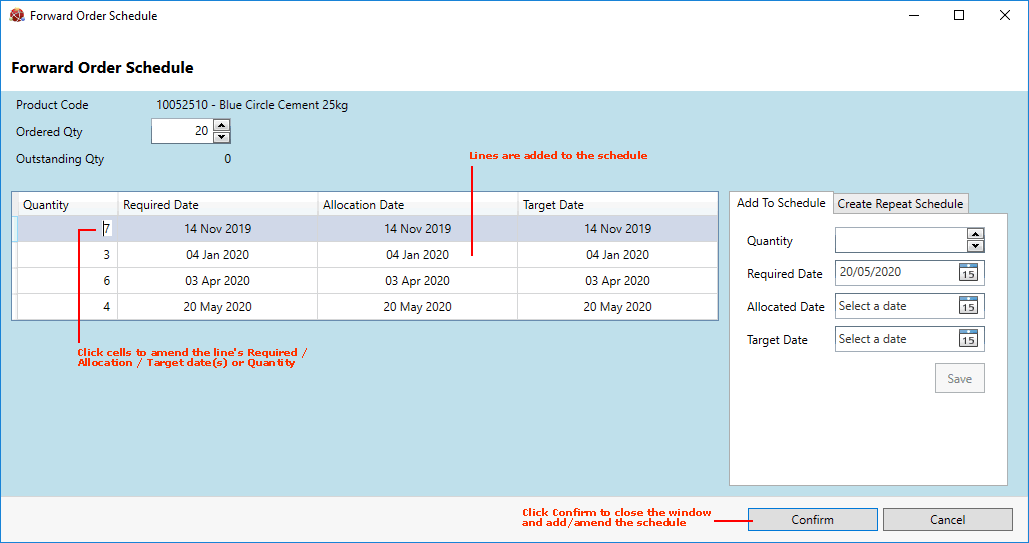This screenshot has height=543, width=1029.
Task: Click the Target Date column header
Action: coord(618,204)
